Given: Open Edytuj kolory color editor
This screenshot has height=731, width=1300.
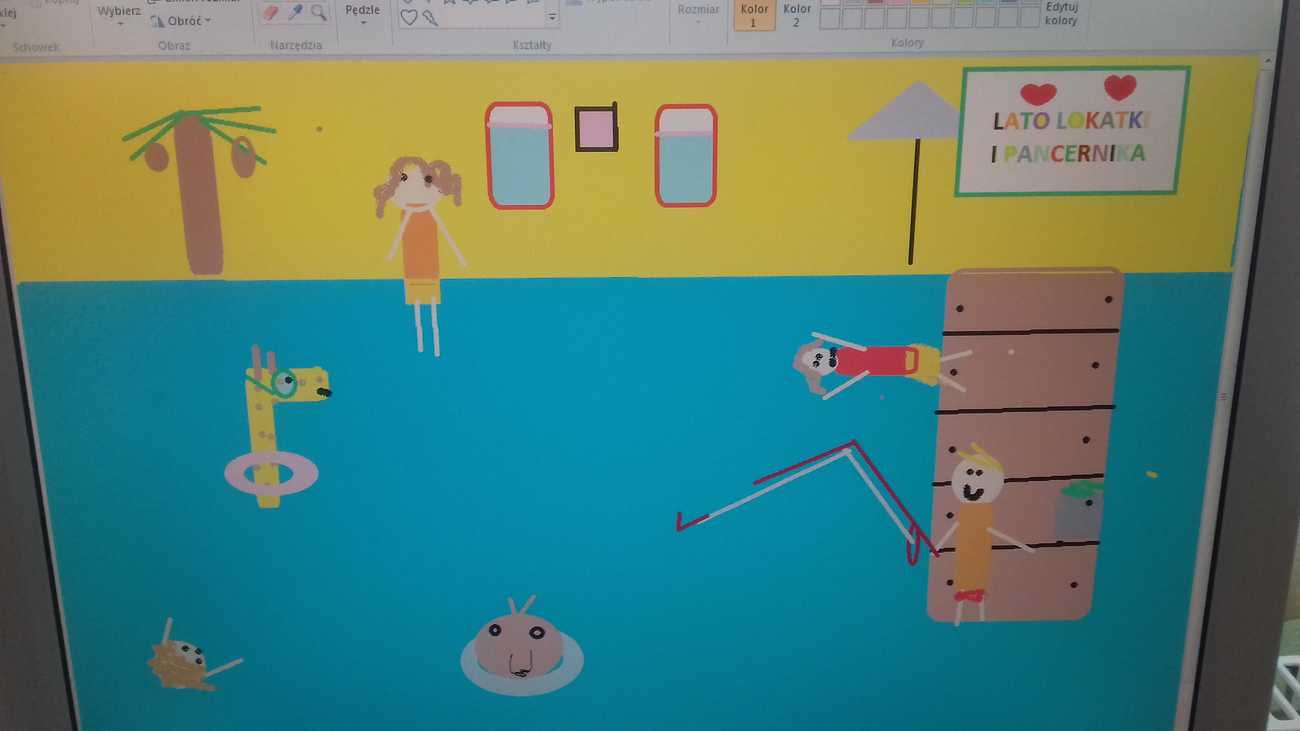Looking at the screenshot, I should coord(1061,13).
